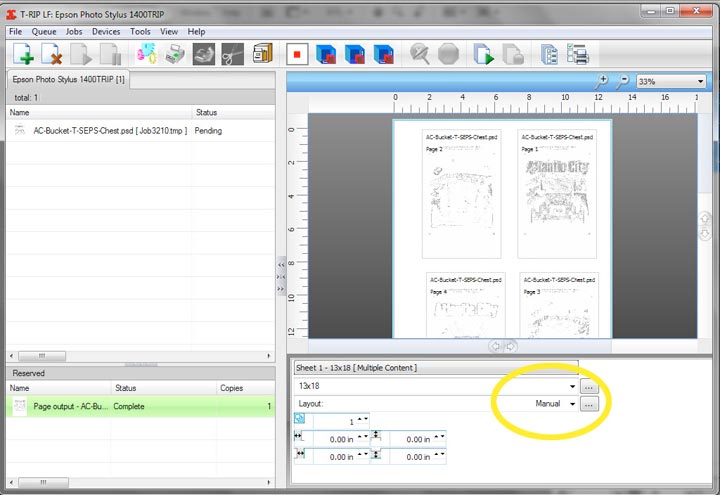Open the 13x18 sheet size dropdown
The height and width of the screenshot is (495, 720).
(x=572, y=385)
